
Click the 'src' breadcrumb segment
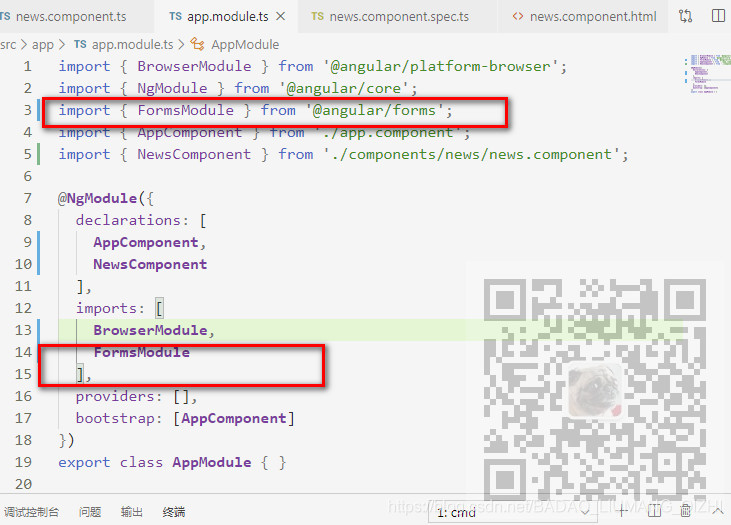8,45
